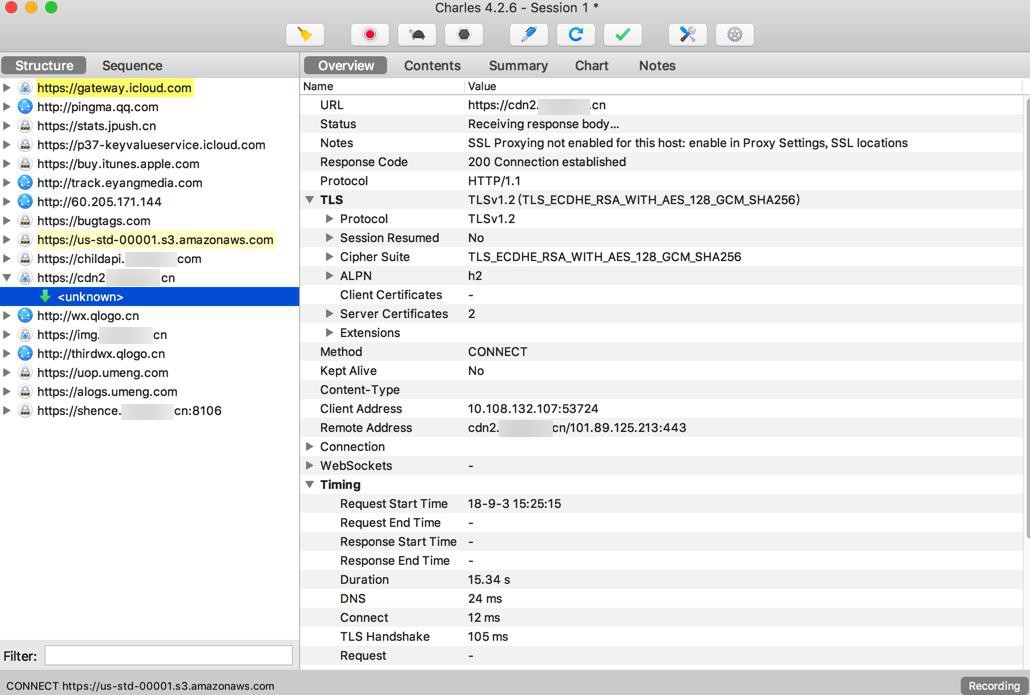1030x695 pixels.
Task: Expand the Extensions row
Action: tap(330, 333)
